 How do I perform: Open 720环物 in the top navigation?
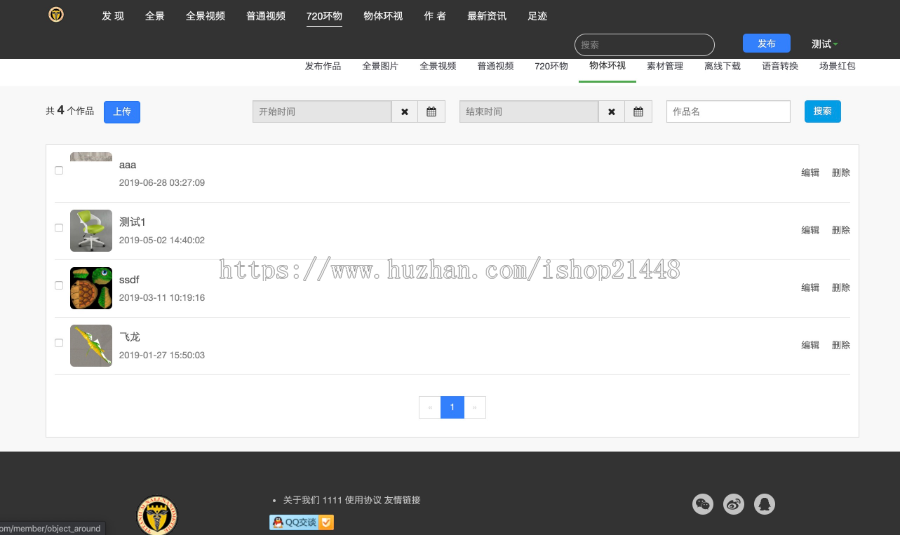click(x=324, y=16)
